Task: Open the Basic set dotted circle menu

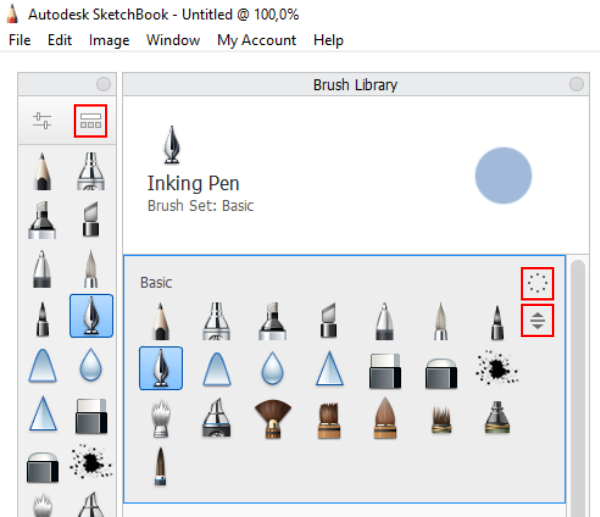Action: click(537, 283)
